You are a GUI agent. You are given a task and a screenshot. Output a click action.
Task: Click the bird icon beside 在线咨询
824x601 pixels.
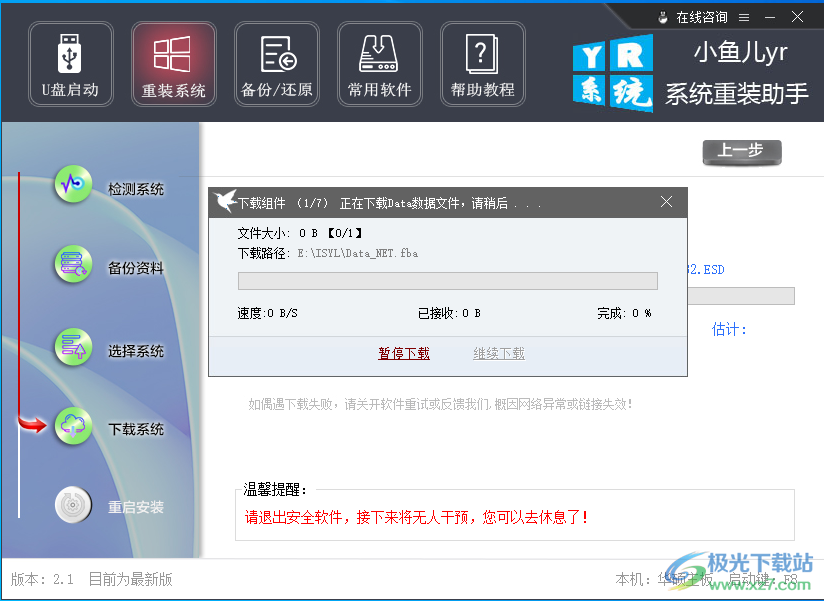(662, 16)
